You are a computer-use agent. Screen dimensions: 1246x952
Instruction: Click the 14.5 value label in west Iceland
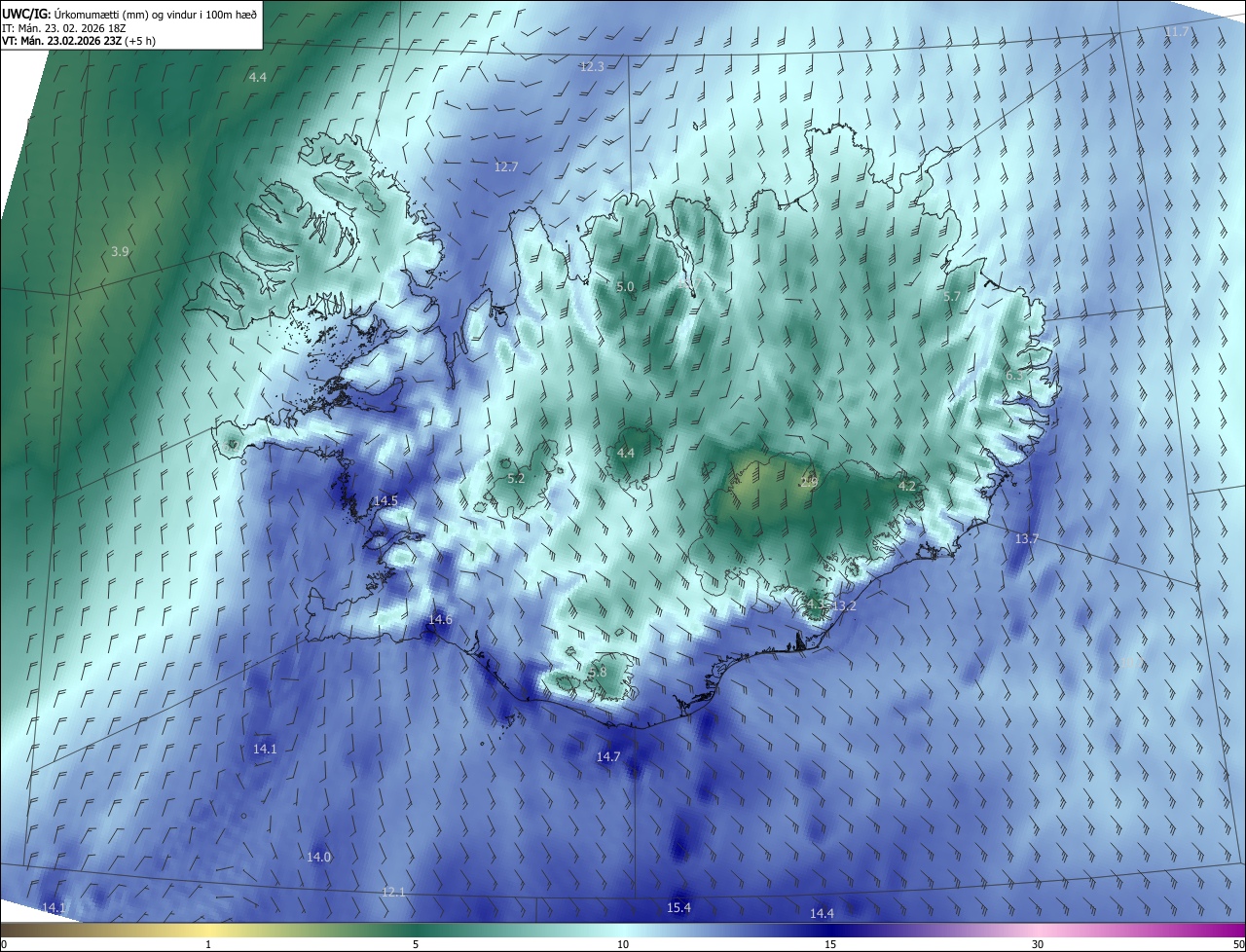pos(385,501)
